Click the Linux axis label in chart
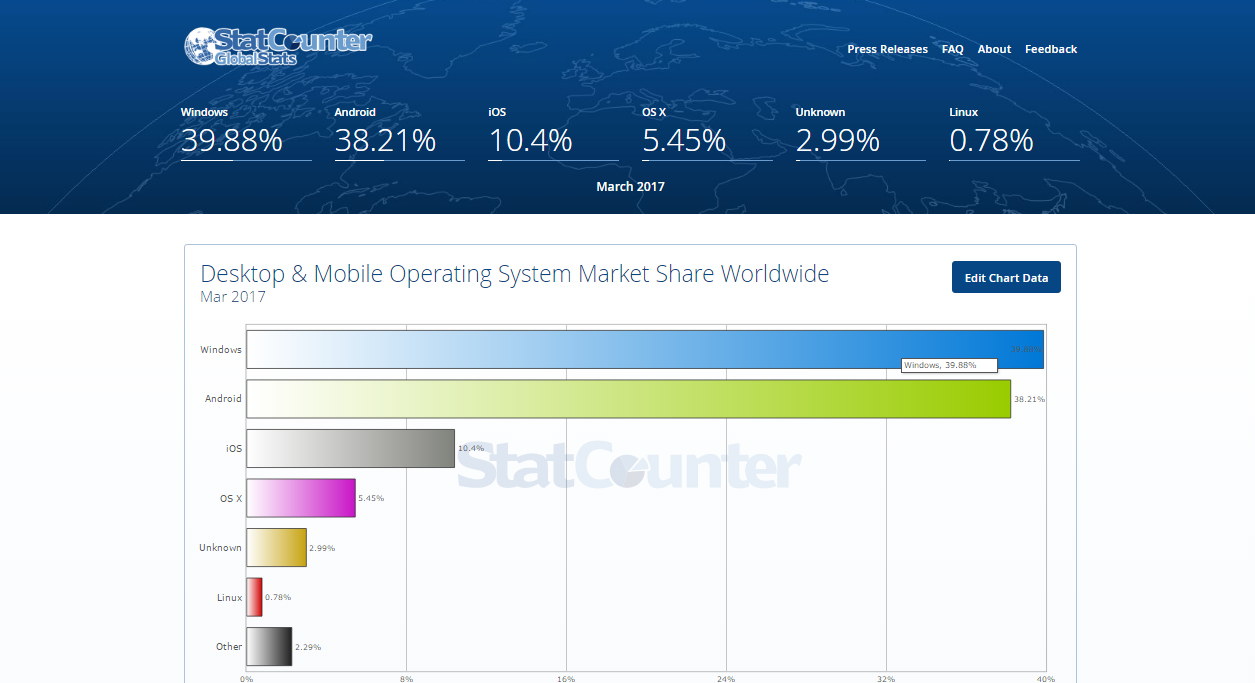Viewport: 1255px width, 683px height. 229,598
